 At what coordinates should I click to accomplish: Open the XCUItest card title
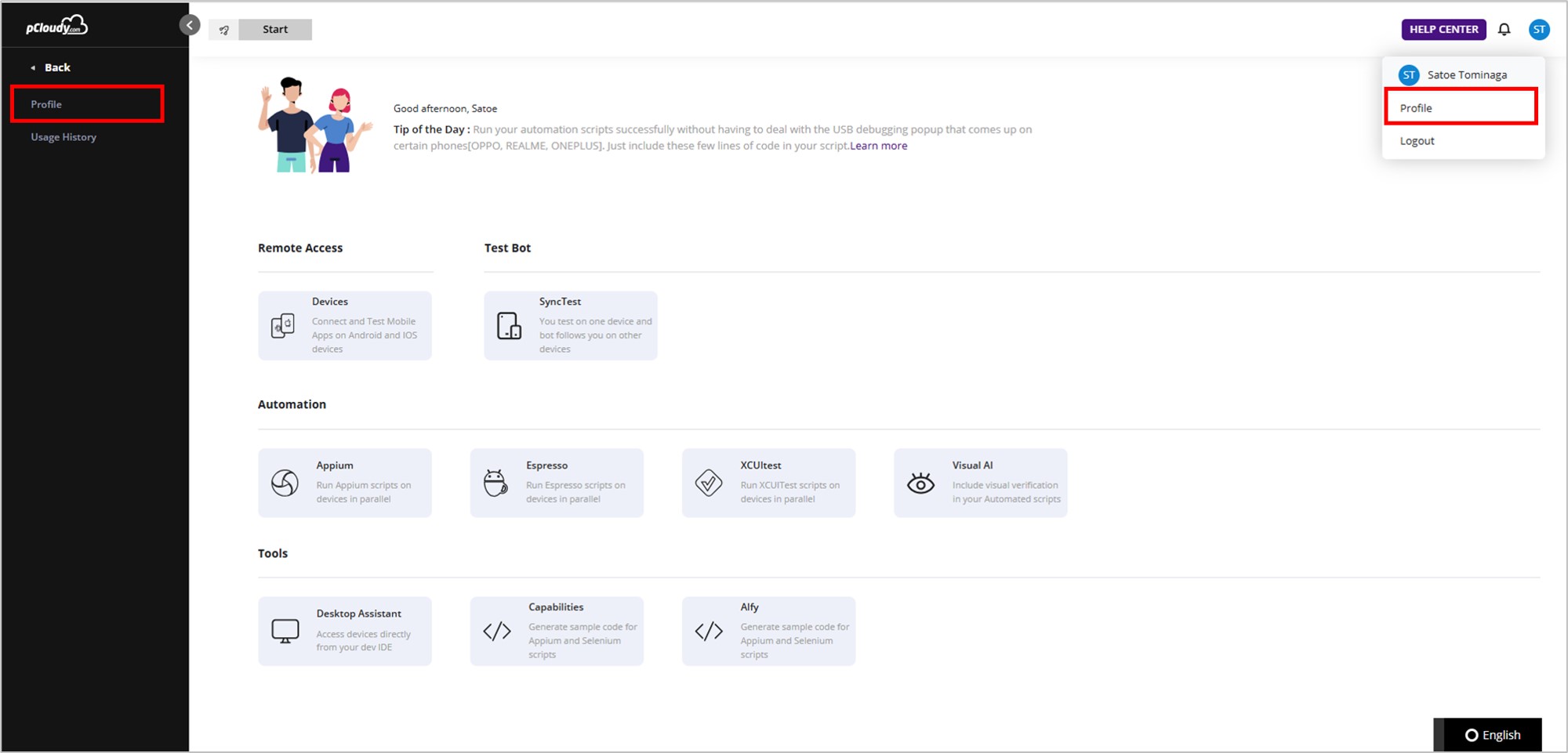[x=760, y=465]
